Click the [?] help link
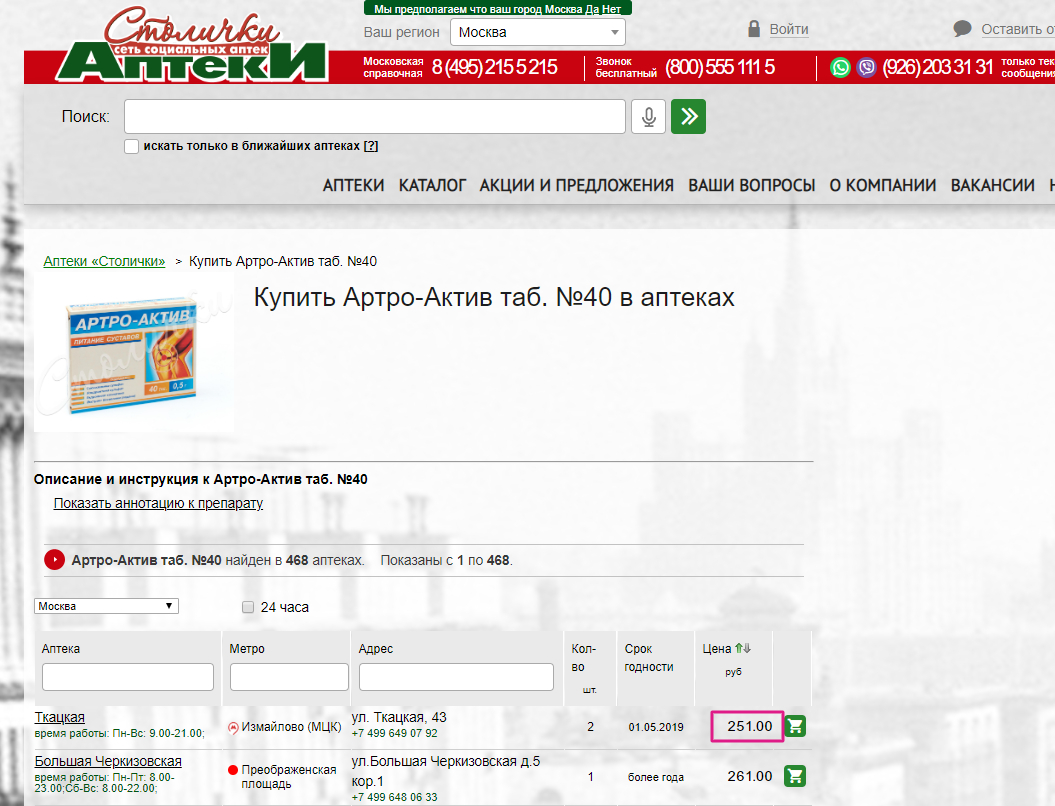This screenshot has width=1055, height=806. point(371,146)
